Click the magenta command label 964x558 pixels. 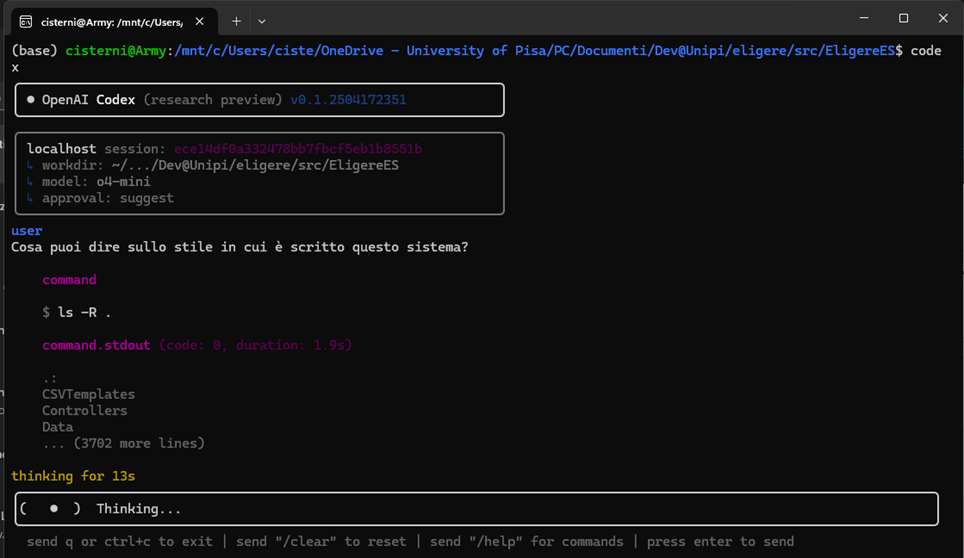pyautogui.click(x=69, y=280)
